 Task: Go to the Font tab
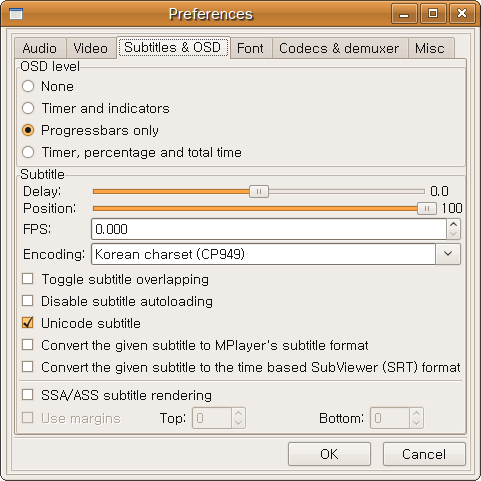click(x=250, y=48)
